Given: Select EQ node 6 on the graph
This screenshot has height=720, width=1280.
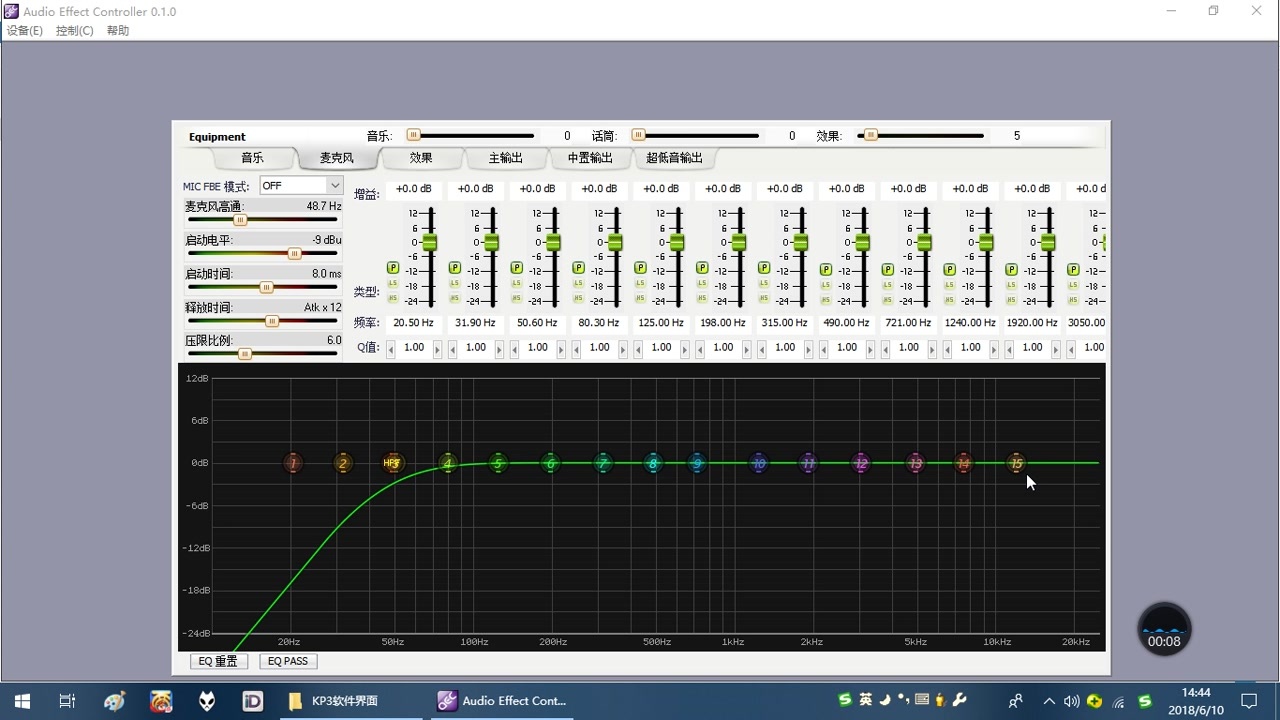Looking at the screenshot, I should pyautogui.click(x=550, y=463).
